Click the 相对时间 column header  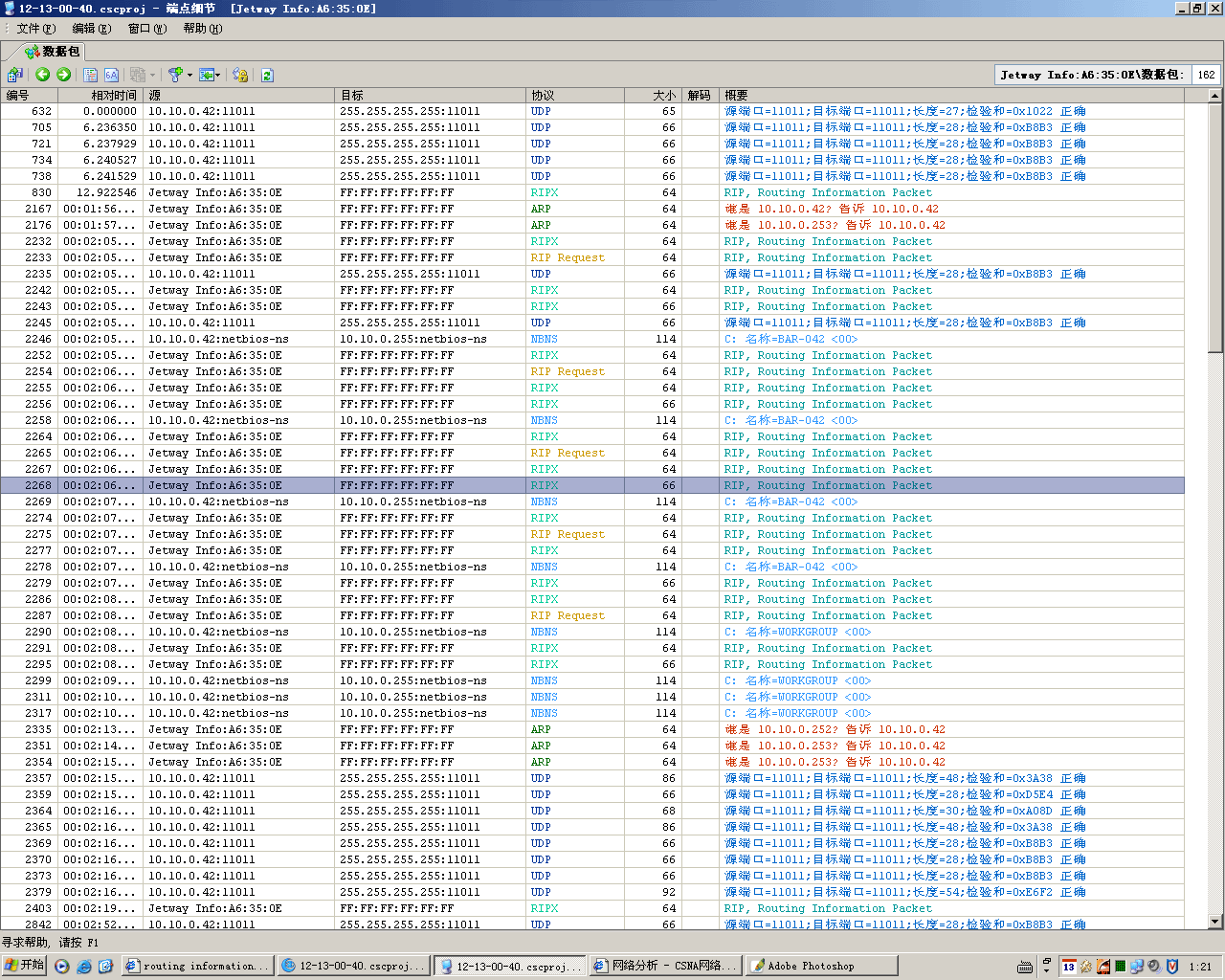pos(113,96)
